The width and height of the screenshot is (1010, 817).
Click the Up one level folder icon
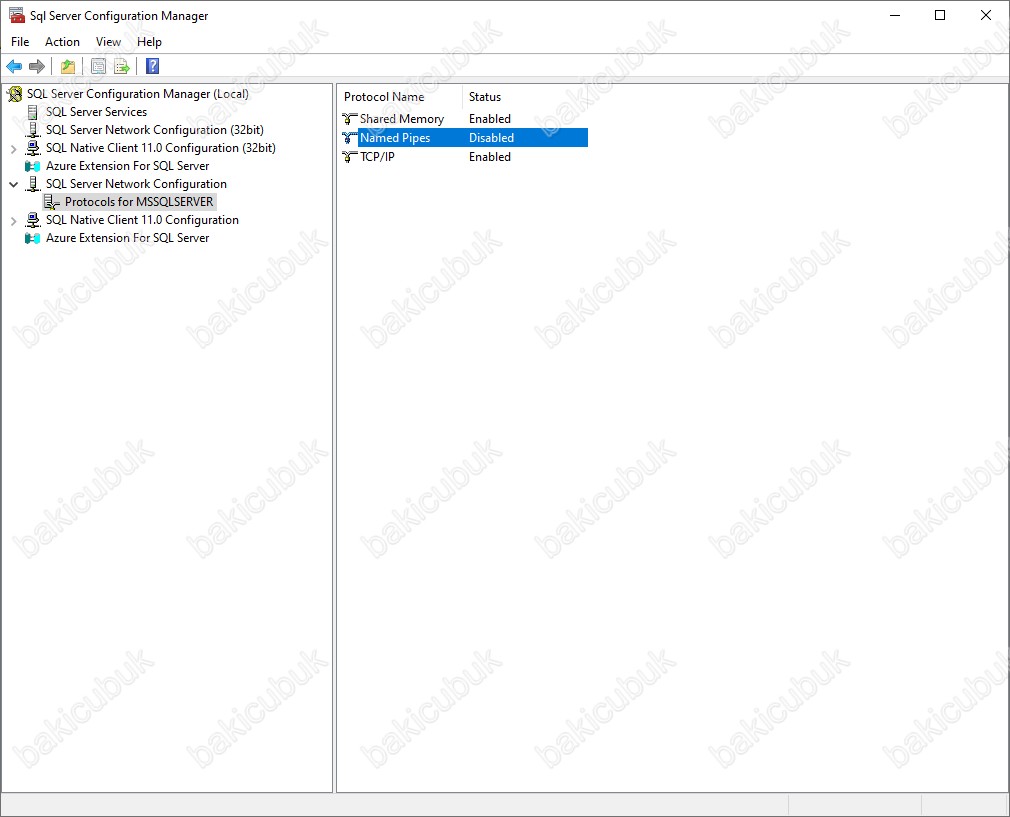(68, 66)
